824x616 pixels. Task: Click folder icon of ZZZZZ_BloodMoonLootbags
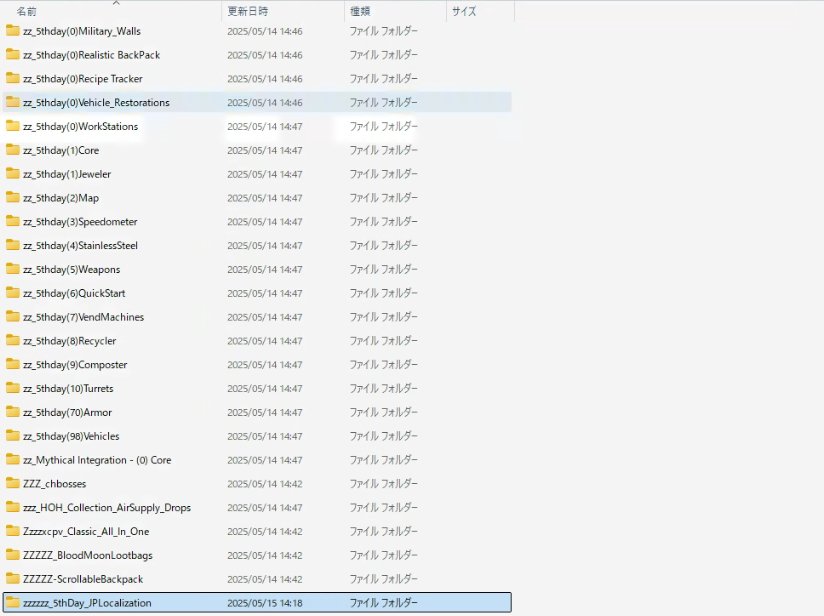[x=13, y=555]
